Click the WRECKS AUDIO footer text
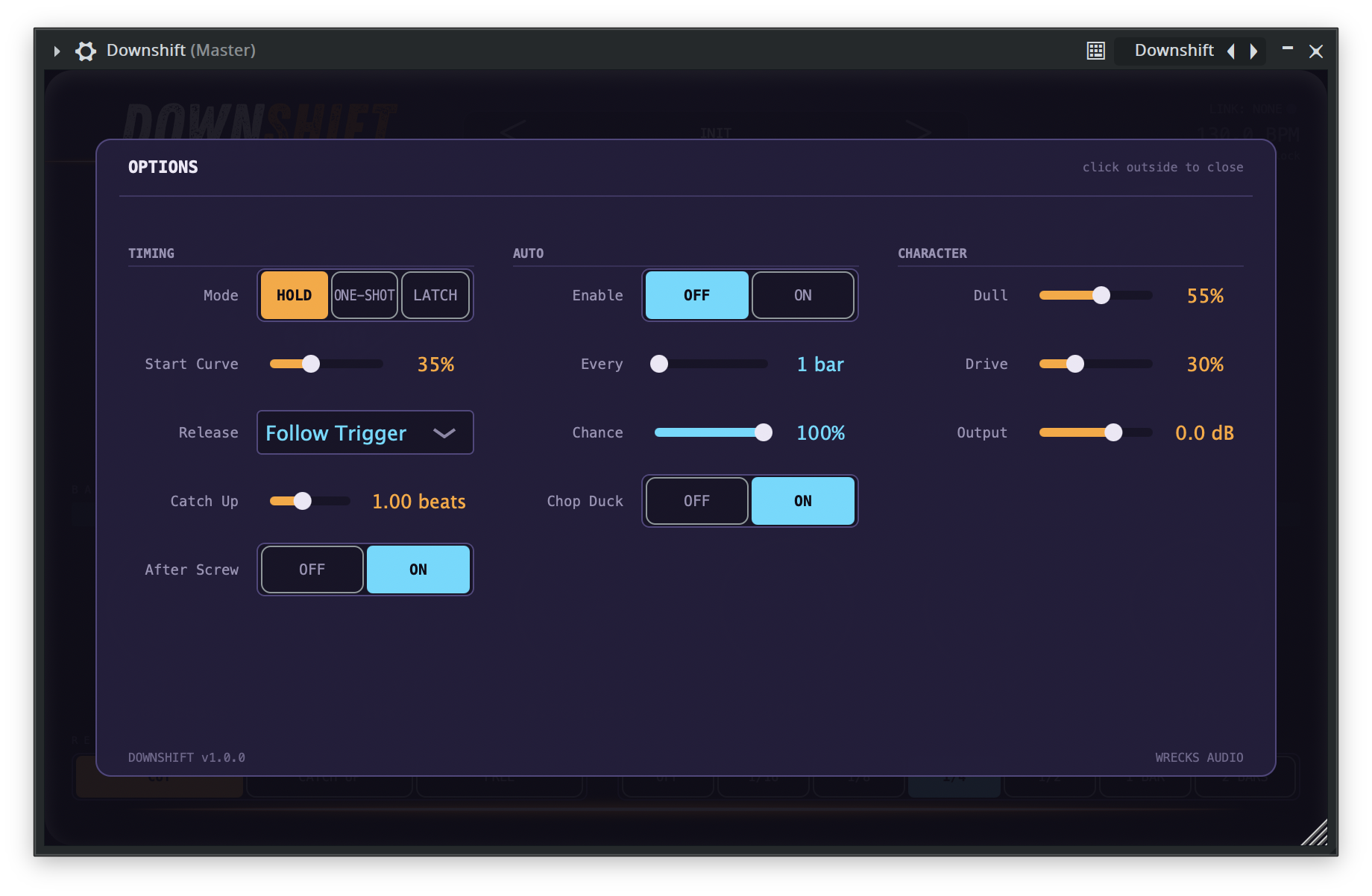1372x896 pixels. pyautogui.click(x=1199, y=757)
